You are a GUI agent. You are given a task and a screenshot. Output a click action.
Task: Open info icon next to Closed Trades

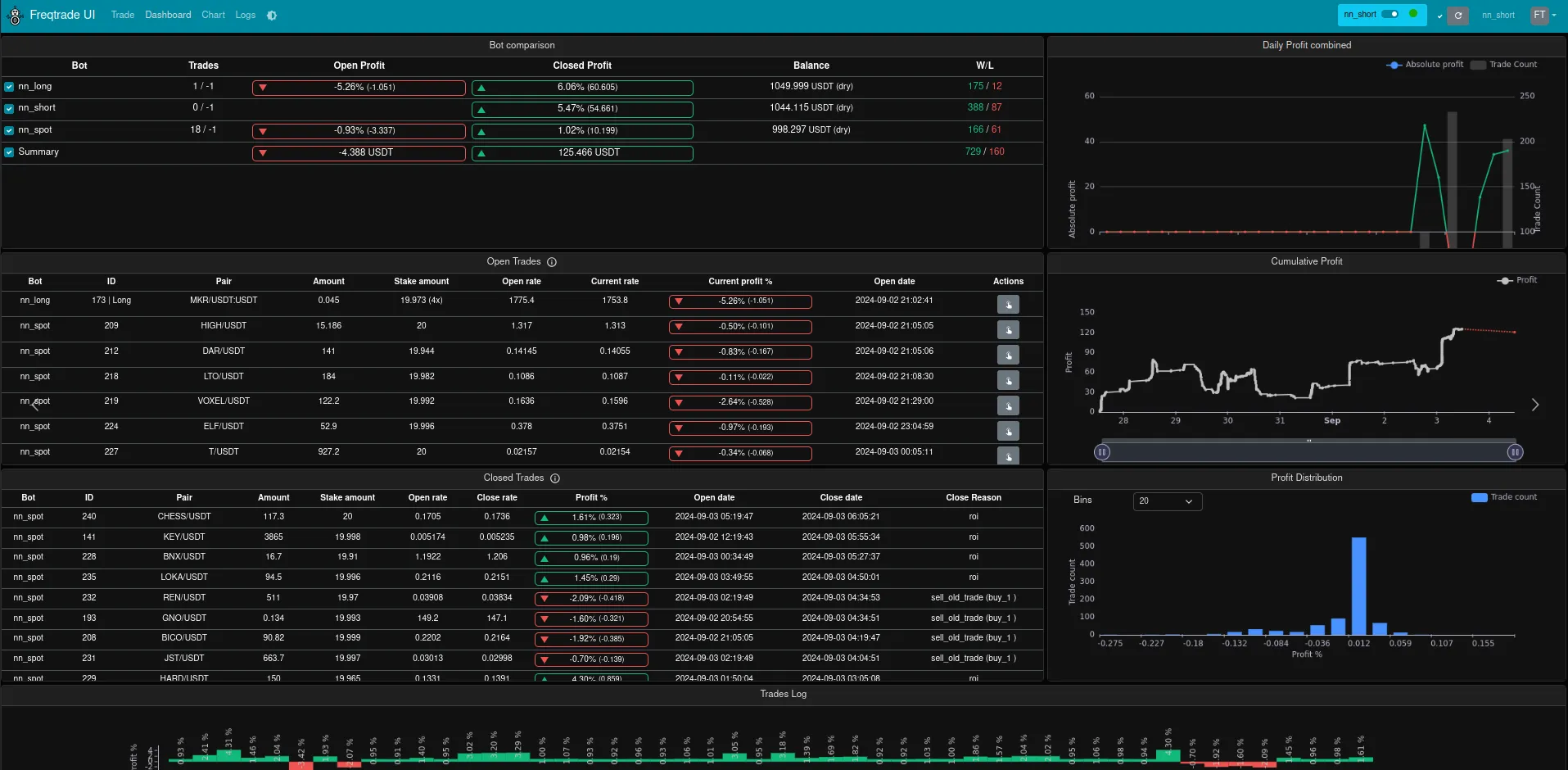555,478
